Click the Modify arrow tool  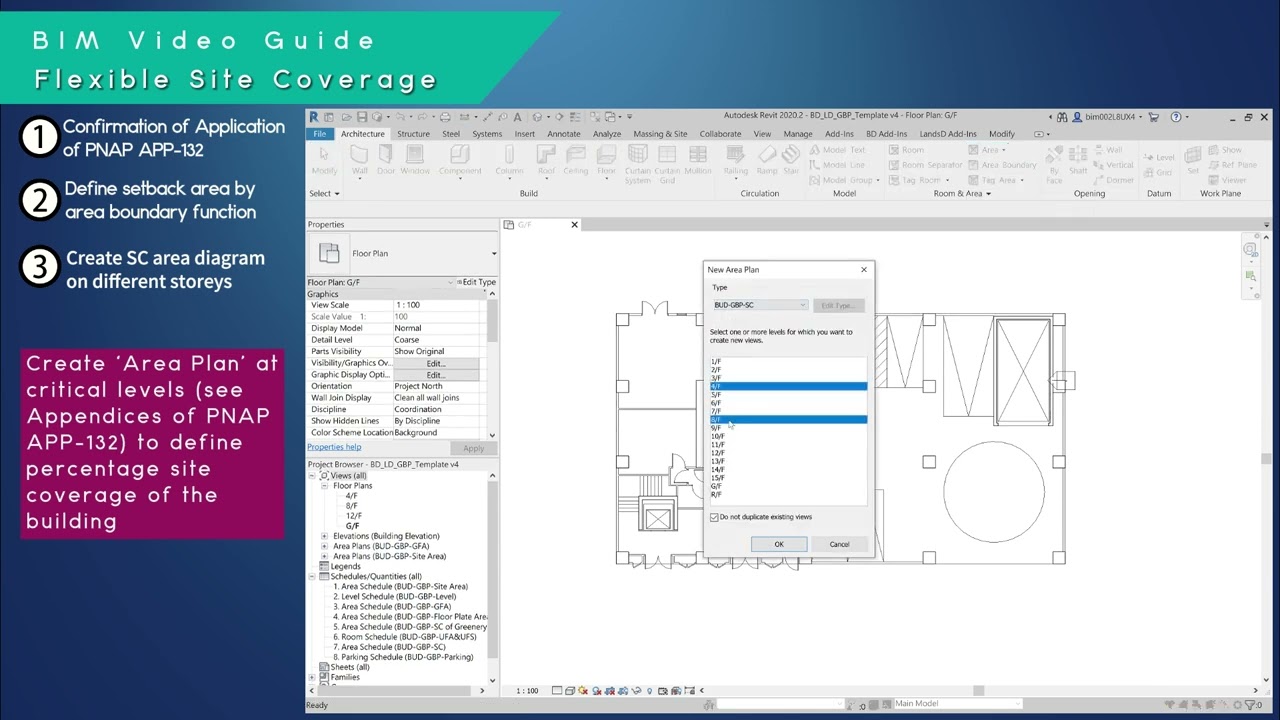click(x=324, y=158)
